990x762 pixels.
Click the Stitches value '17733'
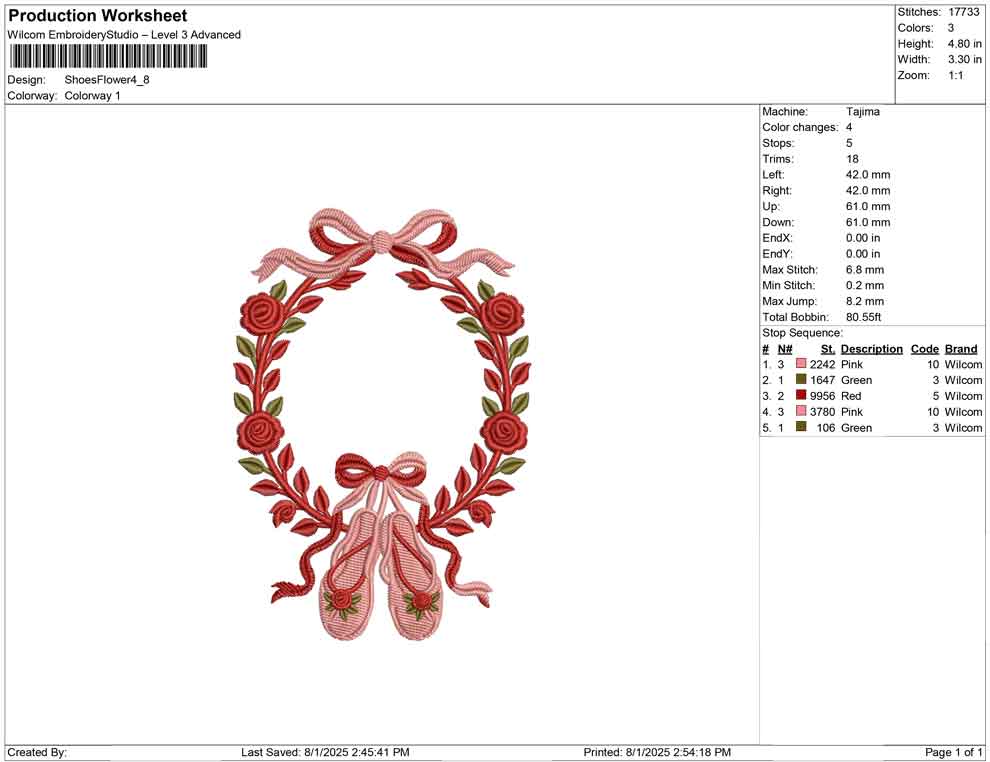coord(963,12)
